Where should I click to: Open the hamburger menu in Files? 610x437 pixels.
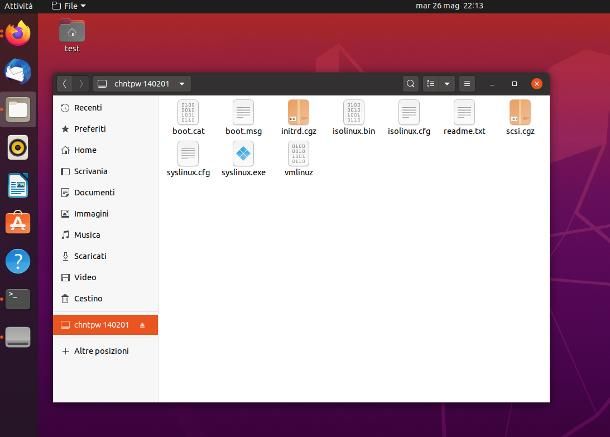click(467, 84)
